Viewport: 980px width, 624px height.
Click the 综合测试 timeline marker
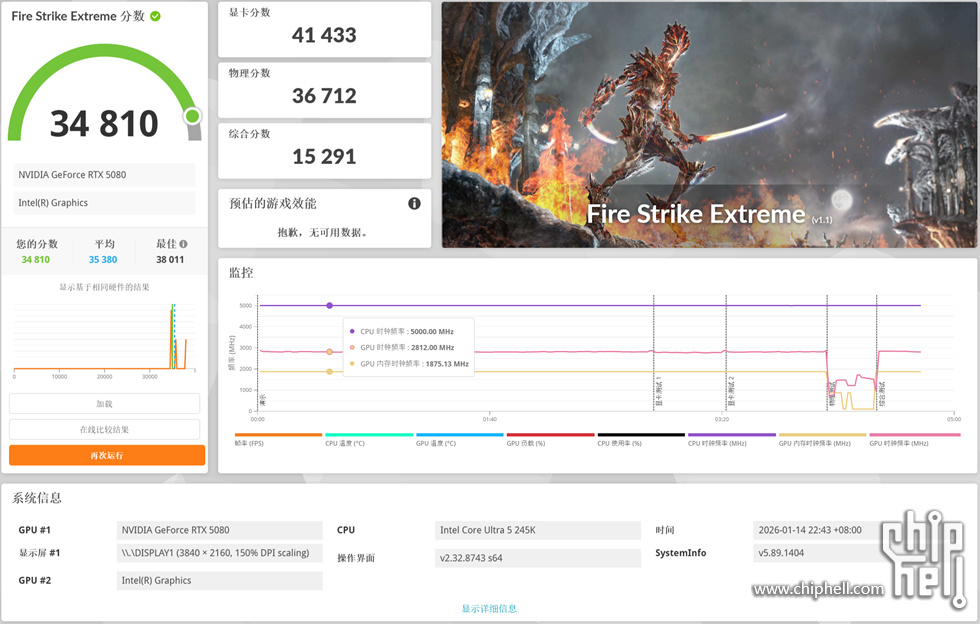[882, 395]
